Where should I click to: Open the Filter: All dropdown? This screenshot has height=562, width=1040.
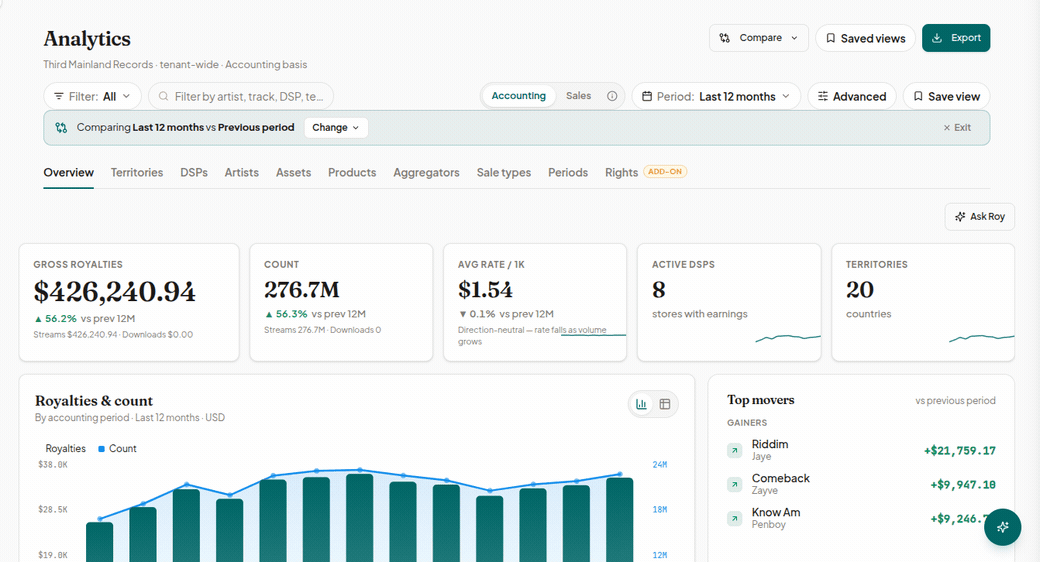pyautogui.click(x=92, y=96)
